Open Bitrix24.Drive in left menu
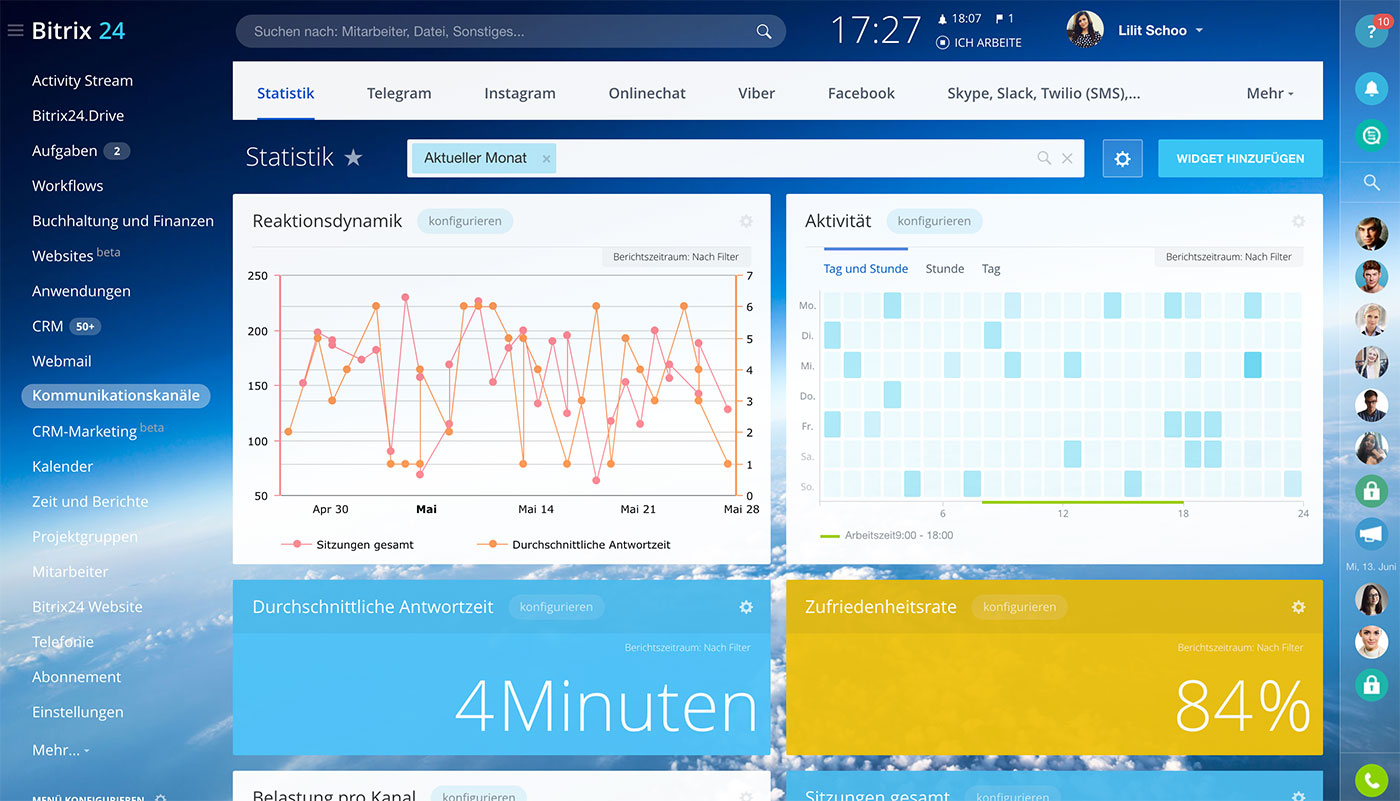This screenshot has height=801, width=1400. tap(78, 116)
